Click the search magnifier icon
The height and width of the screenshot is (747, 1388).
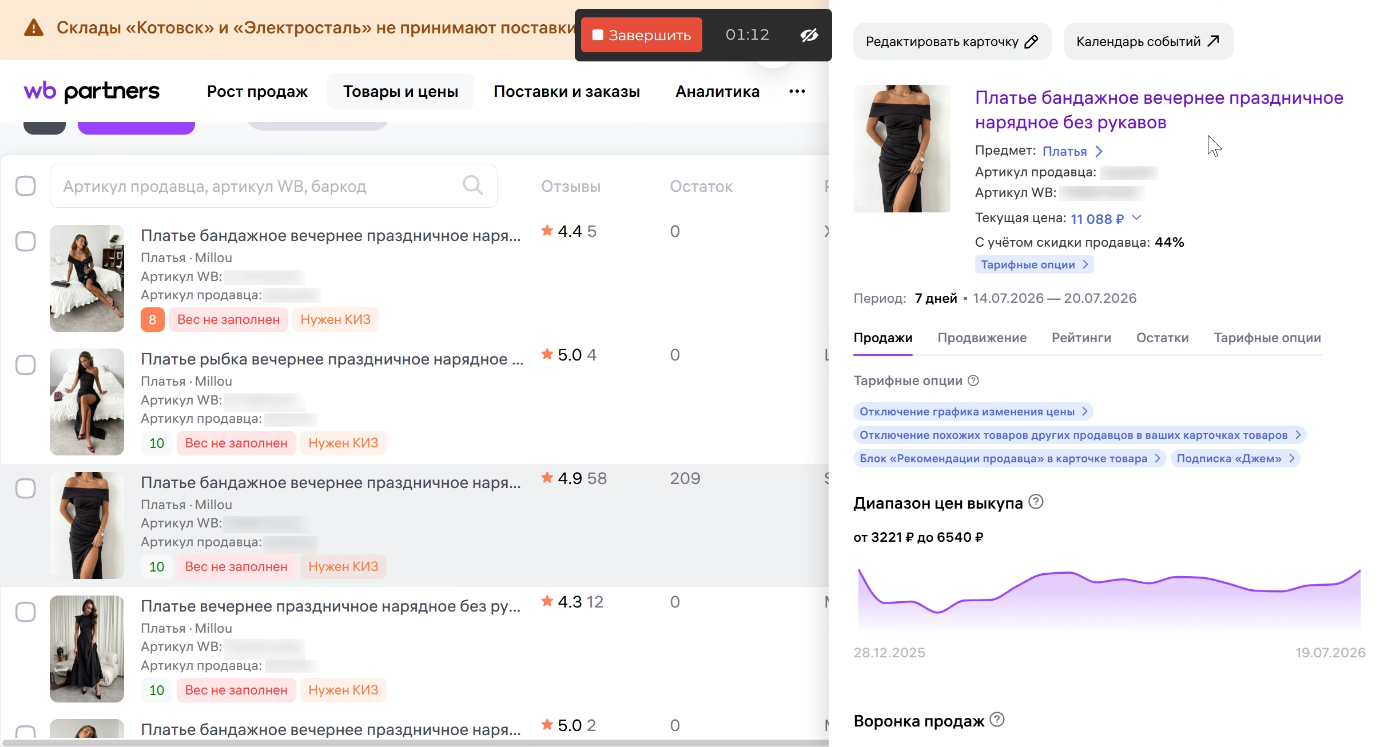click(x=474, y=185)
